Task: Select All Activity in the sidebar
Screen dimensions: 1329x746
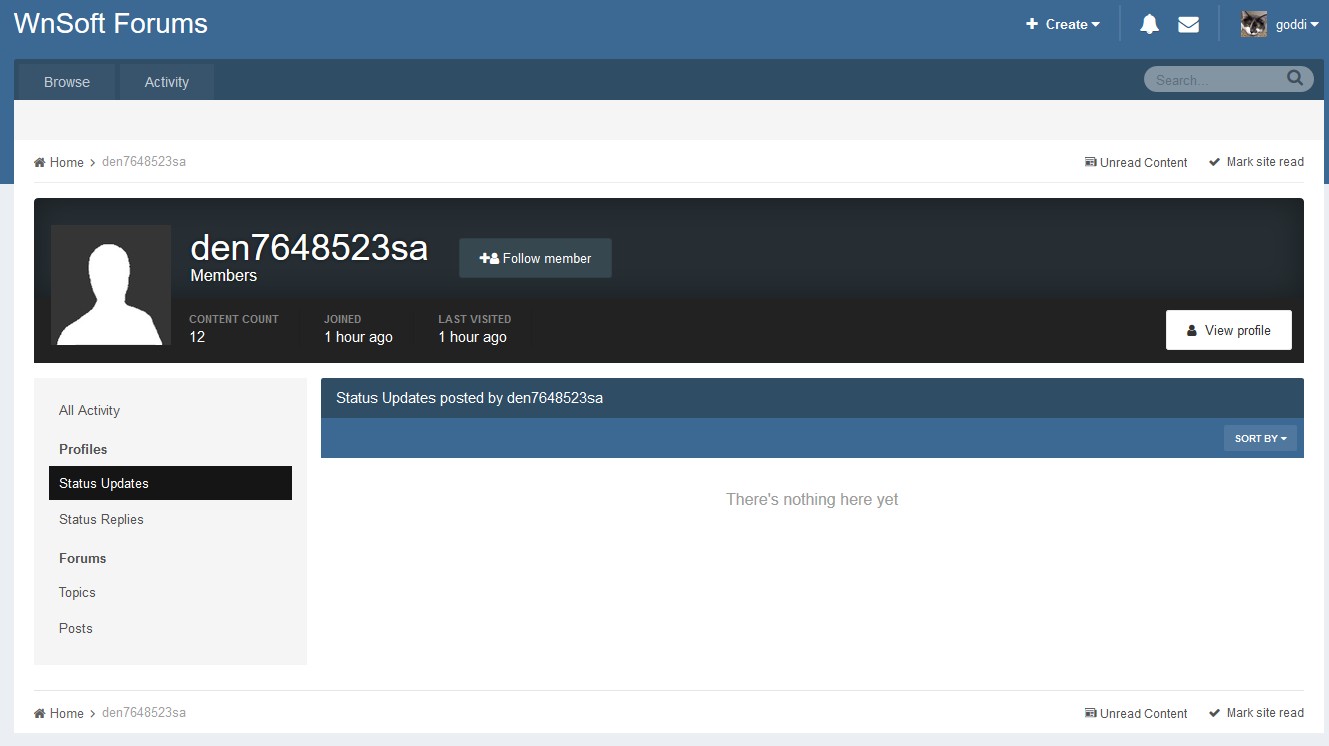Action: pos(89,410)
